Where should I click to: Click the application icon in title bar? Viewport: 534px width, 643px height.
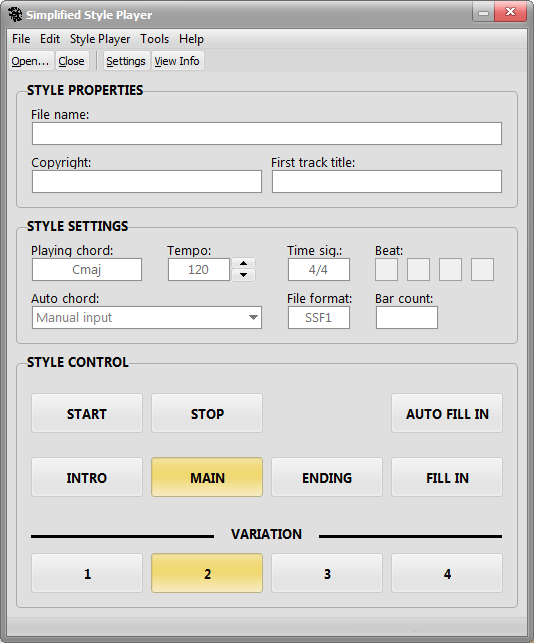click(x=15, y=14)
